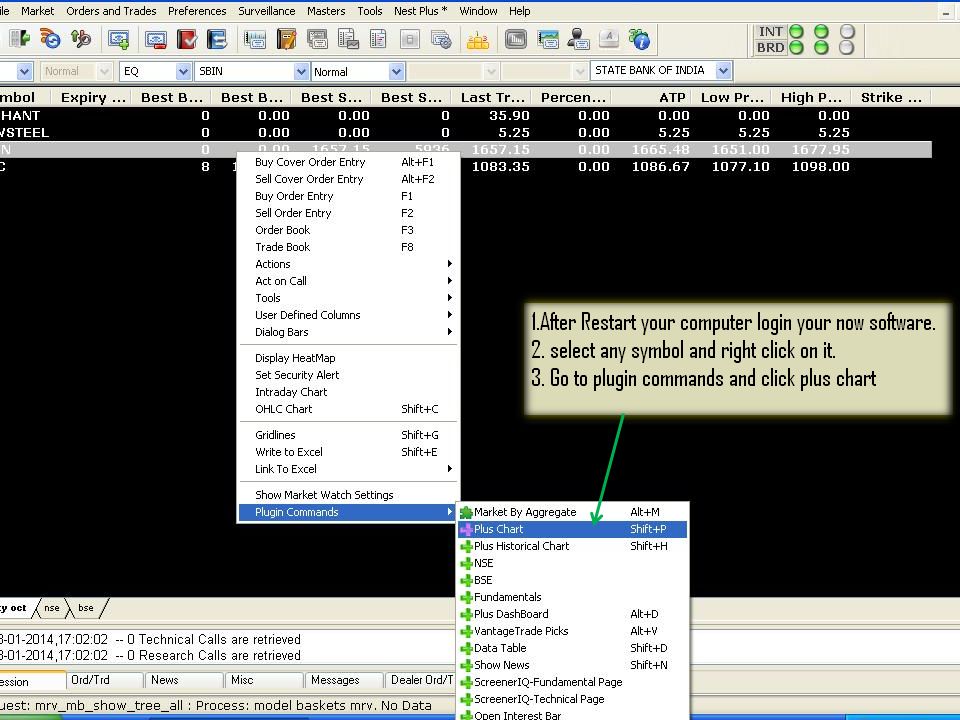Click the notebook with pencil toolbar icon
The height and width of the screenshot is (720, 960).
[286, 40]
